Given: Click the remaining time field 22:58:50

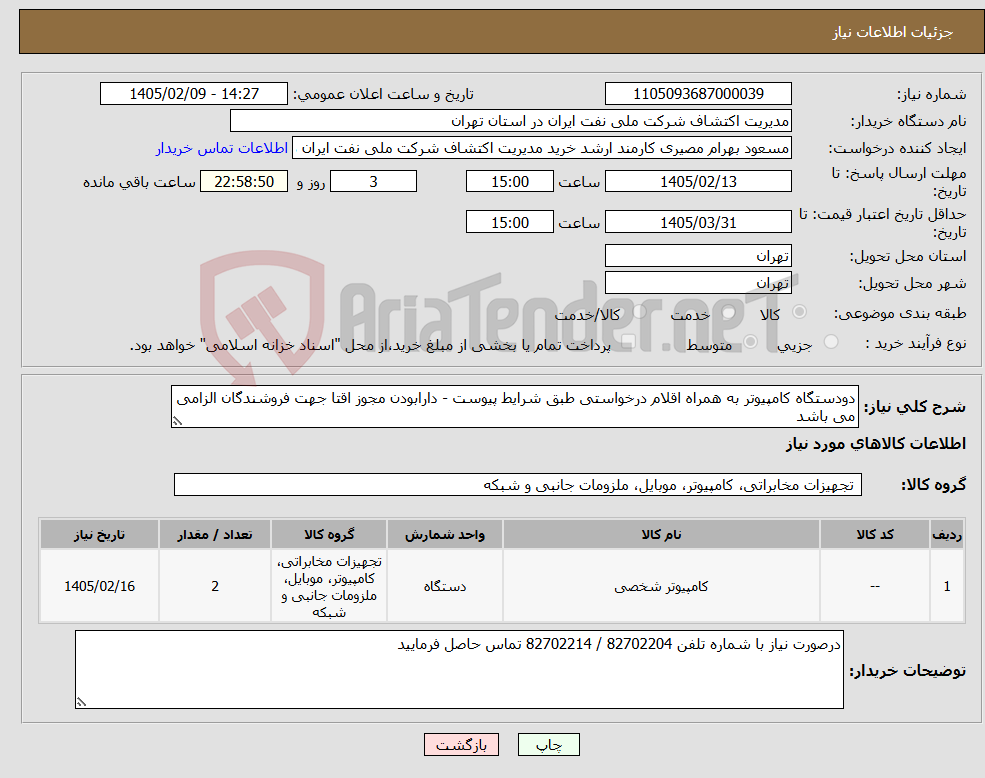Looking at the screenshot, I should coord(244,182).
